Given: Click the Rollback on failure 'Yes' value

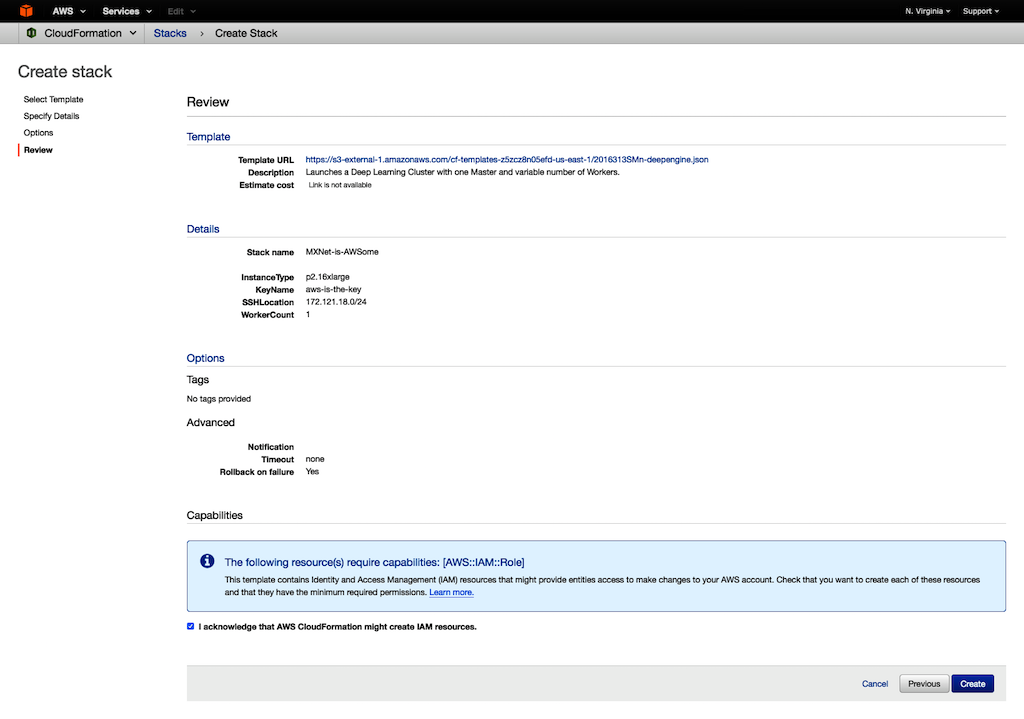Looking at the screenshot, I should tap(312, 471).
